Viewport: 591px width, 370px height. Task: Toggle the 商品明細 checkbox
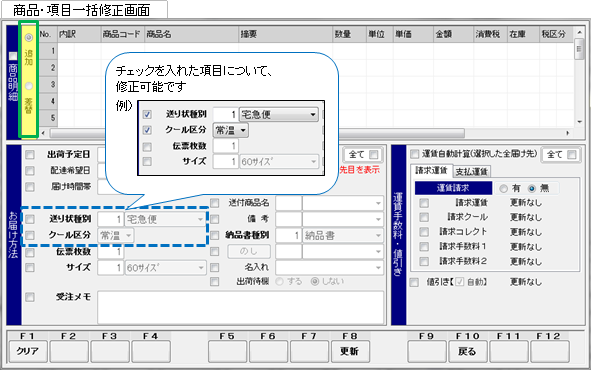[13, 56]
